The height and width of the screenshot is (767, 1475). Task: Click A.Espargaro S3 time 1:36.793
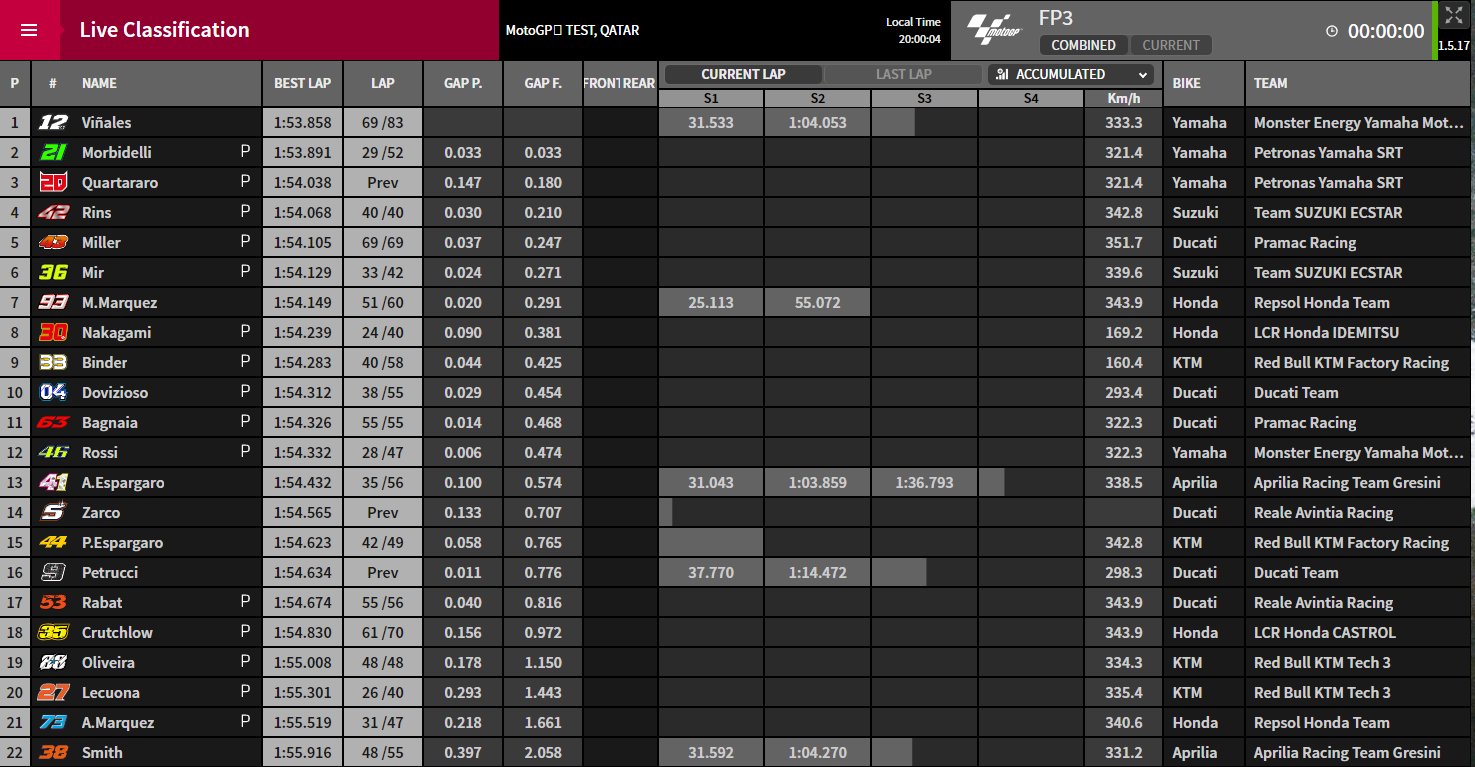coord(924,482)
